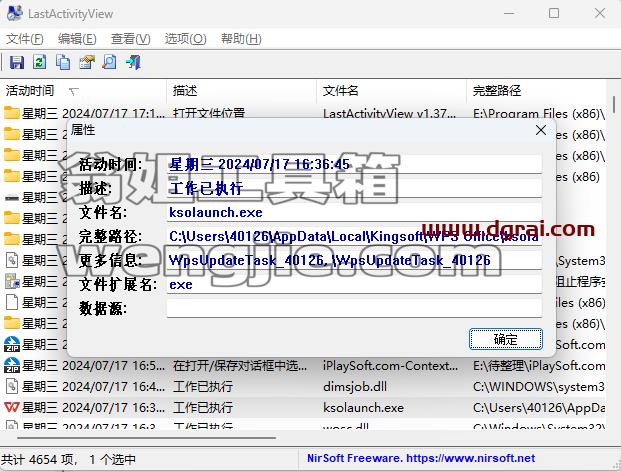The image size is (621, 472).
Task: Open the 帮助(H) menu
Action: coord(241,39)
